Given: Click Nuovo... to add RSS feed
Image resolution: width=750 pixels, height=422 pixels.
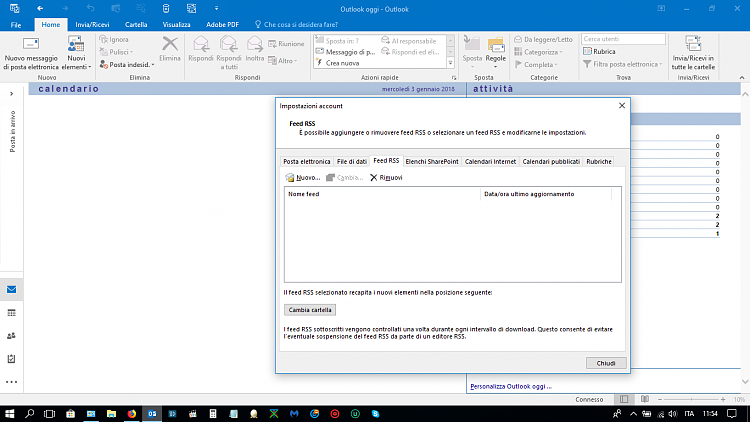Looking at the screenshot, I should coord(303,178).
